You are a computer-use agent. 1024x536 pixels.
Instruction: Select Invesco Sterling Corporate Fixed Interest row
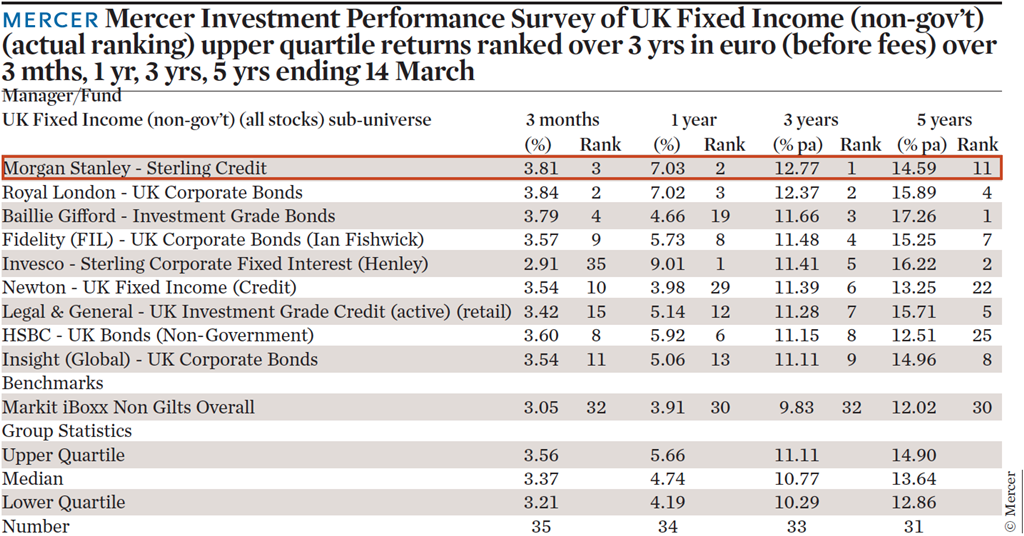502,264
